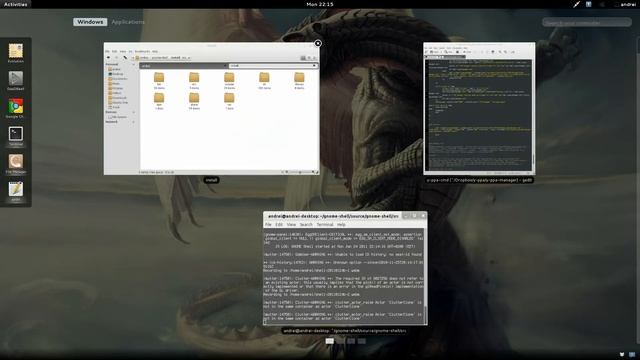Open the accessibility menu icon in top panel
The image size is (640, 360).
click(x=589, y=4)
